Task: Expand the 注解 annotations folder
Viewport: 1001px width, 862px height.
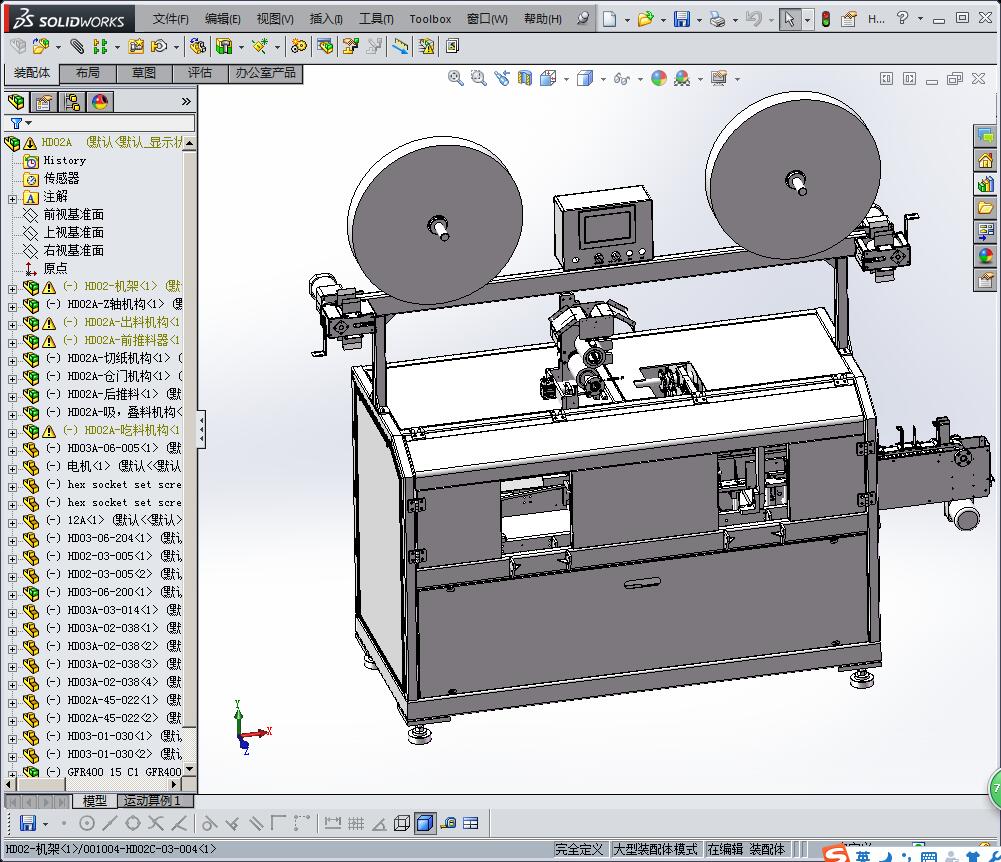Action: click(12, 197)
